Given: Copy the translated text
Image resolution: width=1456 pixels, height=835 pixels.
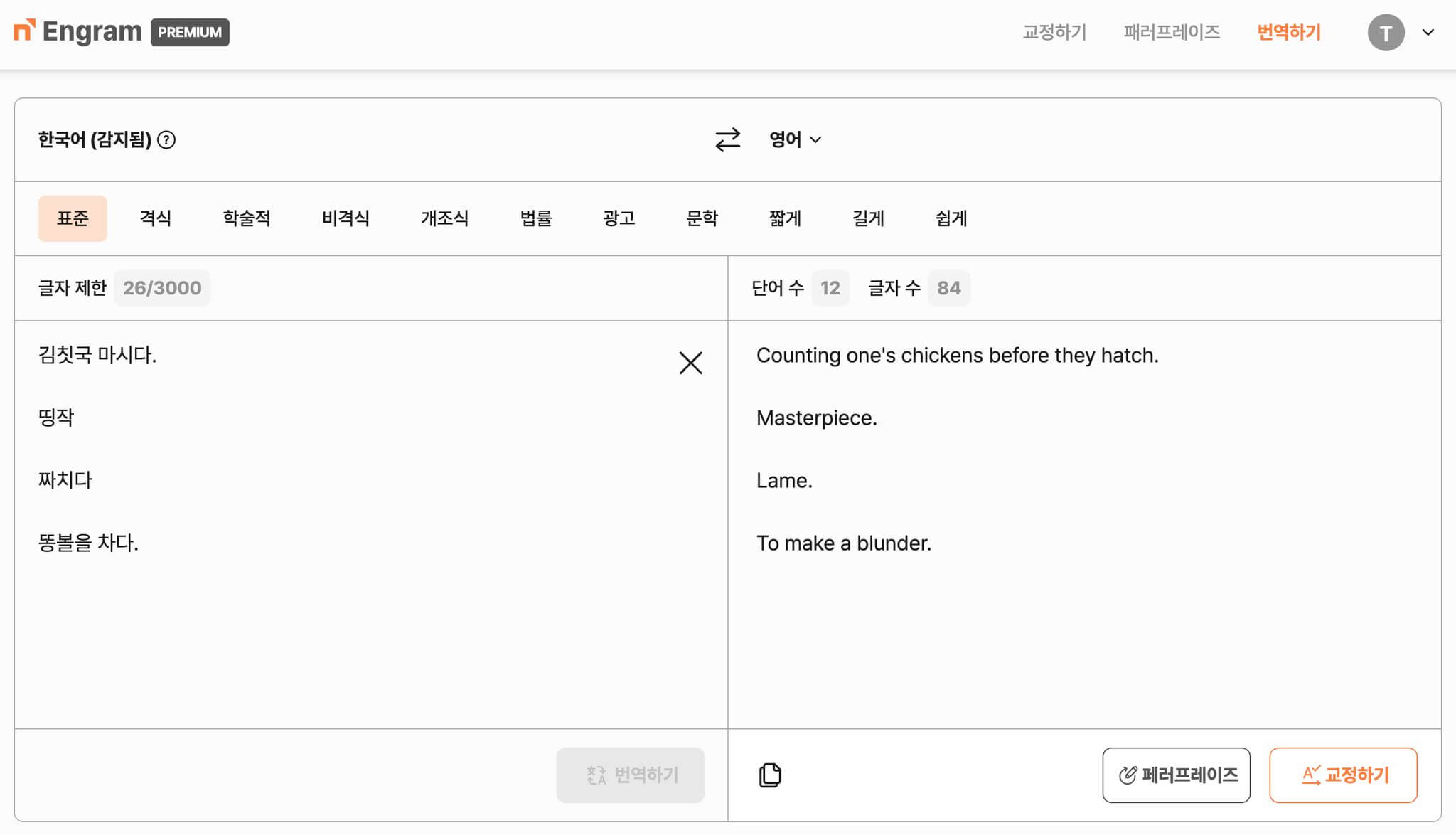Looking at the screenshot, I should click(770, 775).
